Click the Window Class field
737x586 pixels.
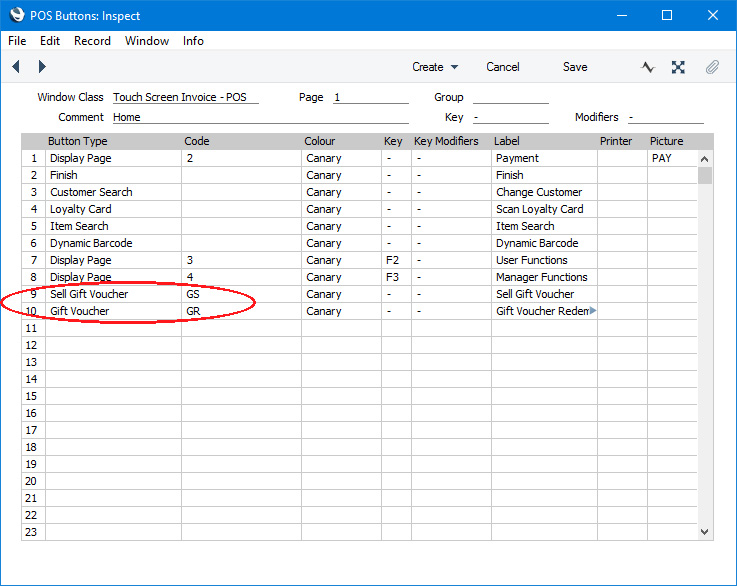(186, 97)
